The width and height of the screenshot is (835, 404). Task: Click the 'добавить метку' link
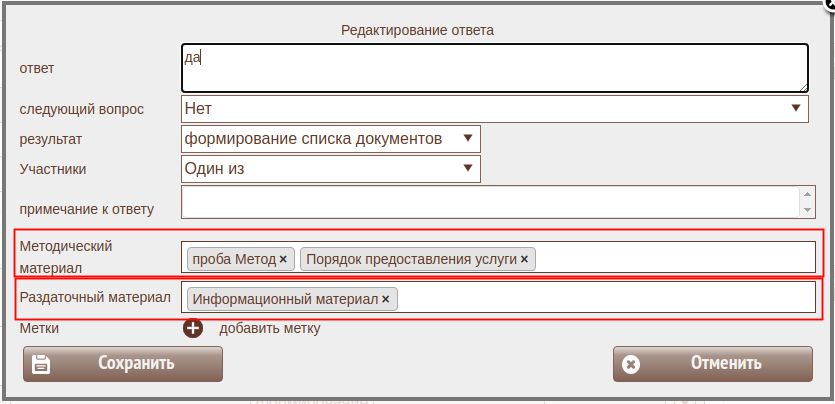pyautogui.click(x=270, y=328)
